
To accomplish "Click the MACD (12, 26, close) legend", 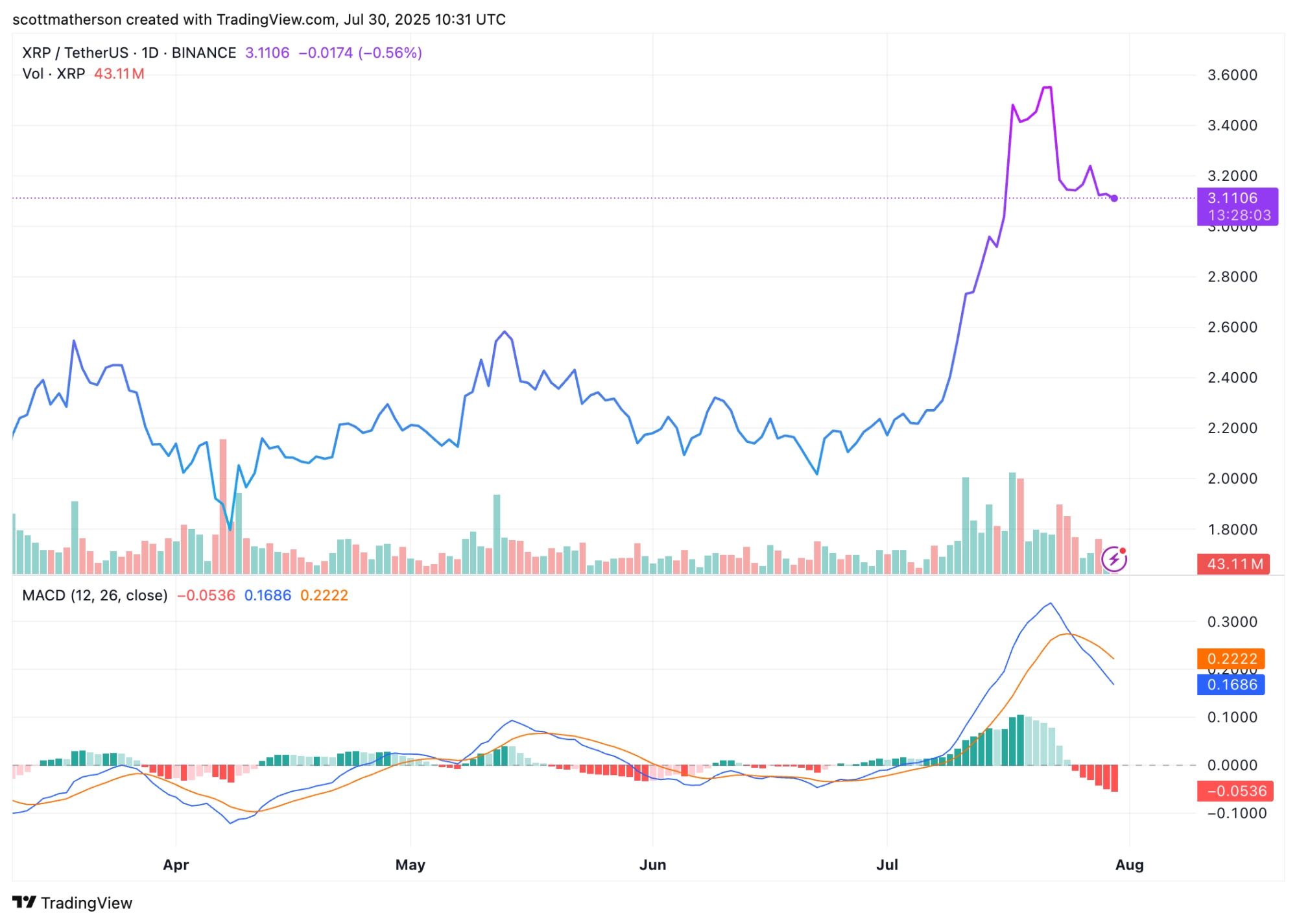I will click(x=95, y=595).
